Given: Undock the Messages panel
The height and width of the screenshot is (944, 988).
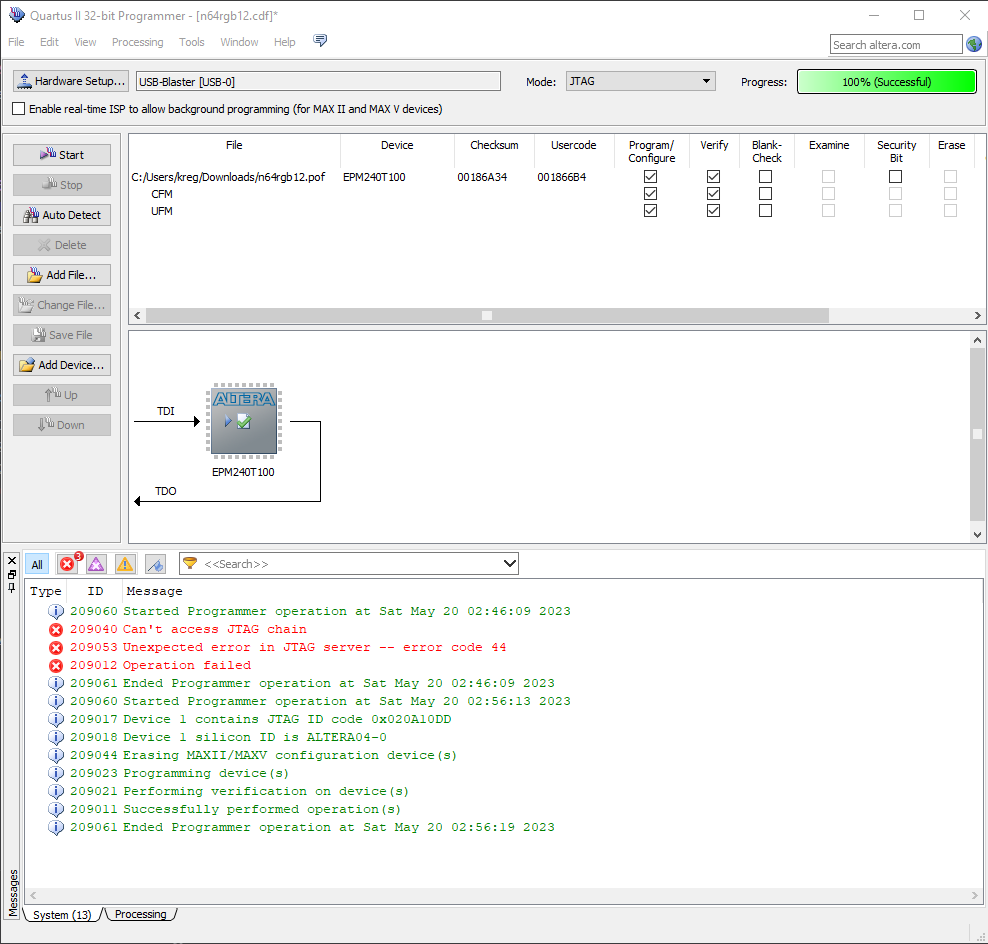Looking at the screenshot, I should pyautogui.click(x=11, y=574).
